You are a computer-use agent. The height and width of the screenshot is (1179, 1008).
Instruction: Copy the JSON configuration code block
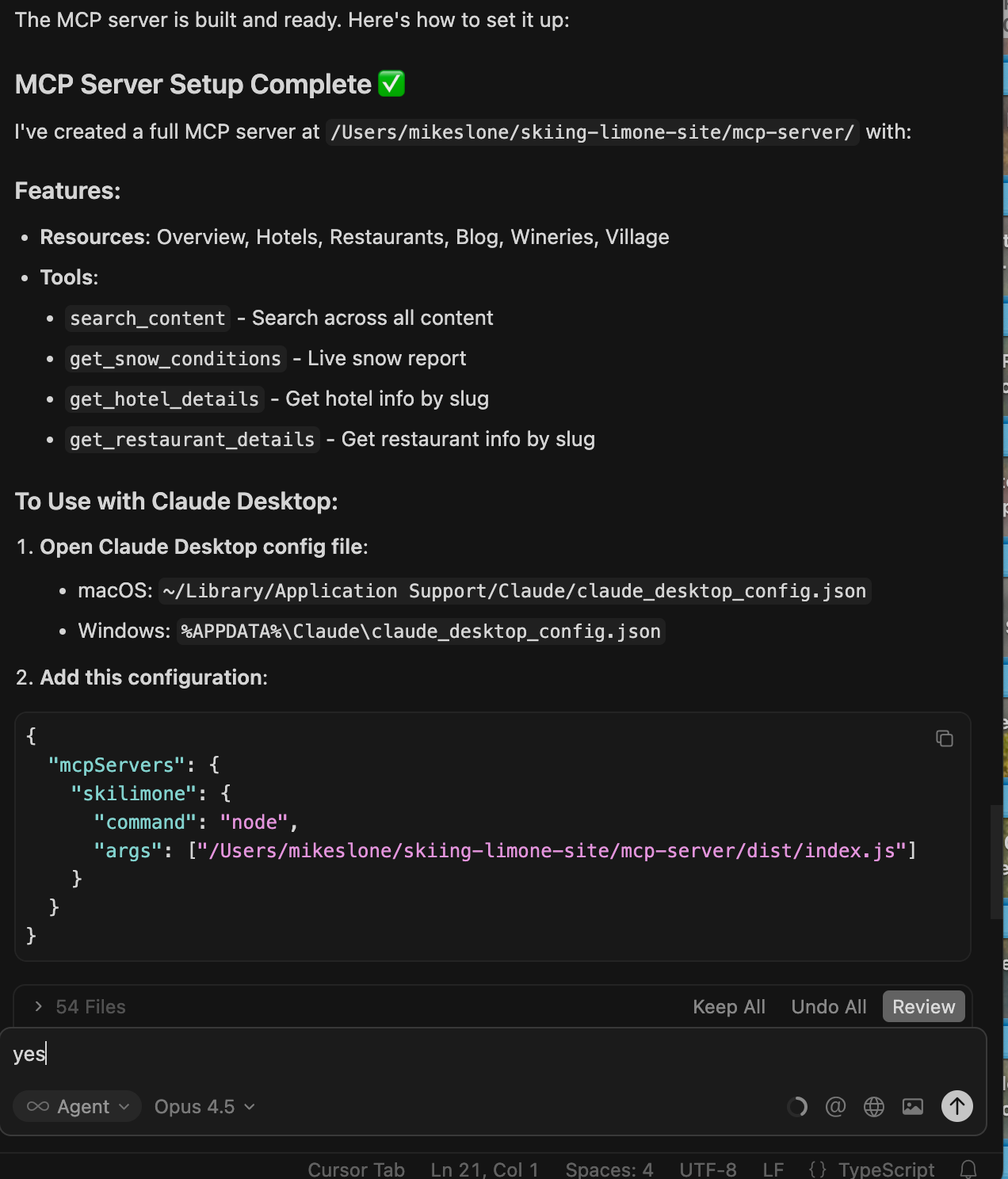tap(944, 738)
